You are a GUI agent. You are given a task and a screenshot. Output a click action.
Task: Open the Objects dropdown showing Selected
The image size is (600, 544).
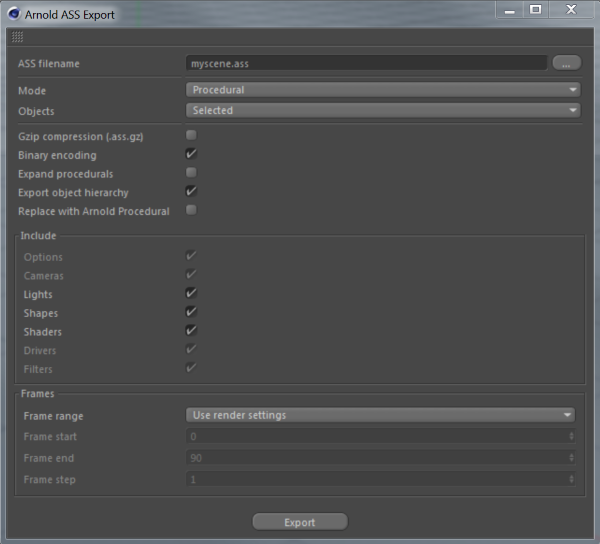pyautogui.click(x=383, y=111)
